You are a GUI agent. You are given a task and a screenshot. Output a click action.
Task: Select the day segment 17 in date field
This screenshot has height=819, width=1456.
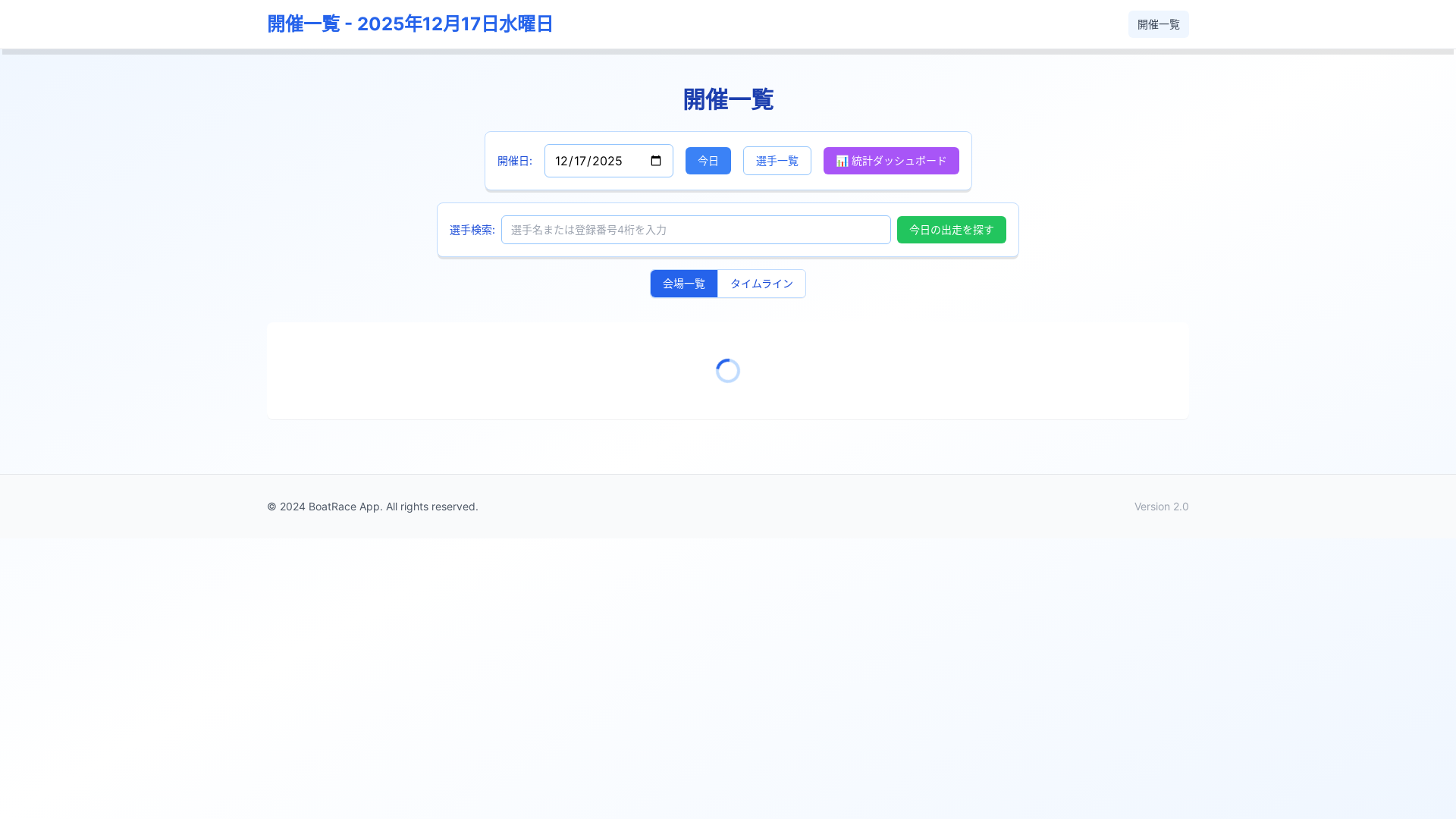pos(580,161)
